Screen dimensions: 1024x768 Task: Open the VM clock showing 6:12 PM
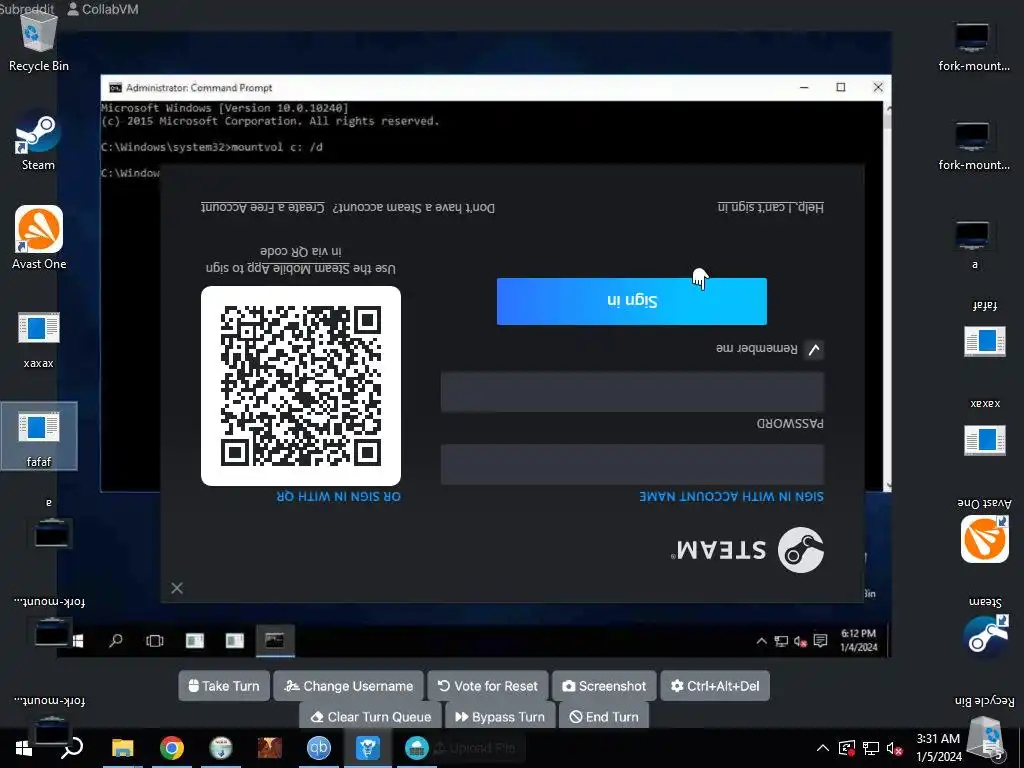(859, 641)
